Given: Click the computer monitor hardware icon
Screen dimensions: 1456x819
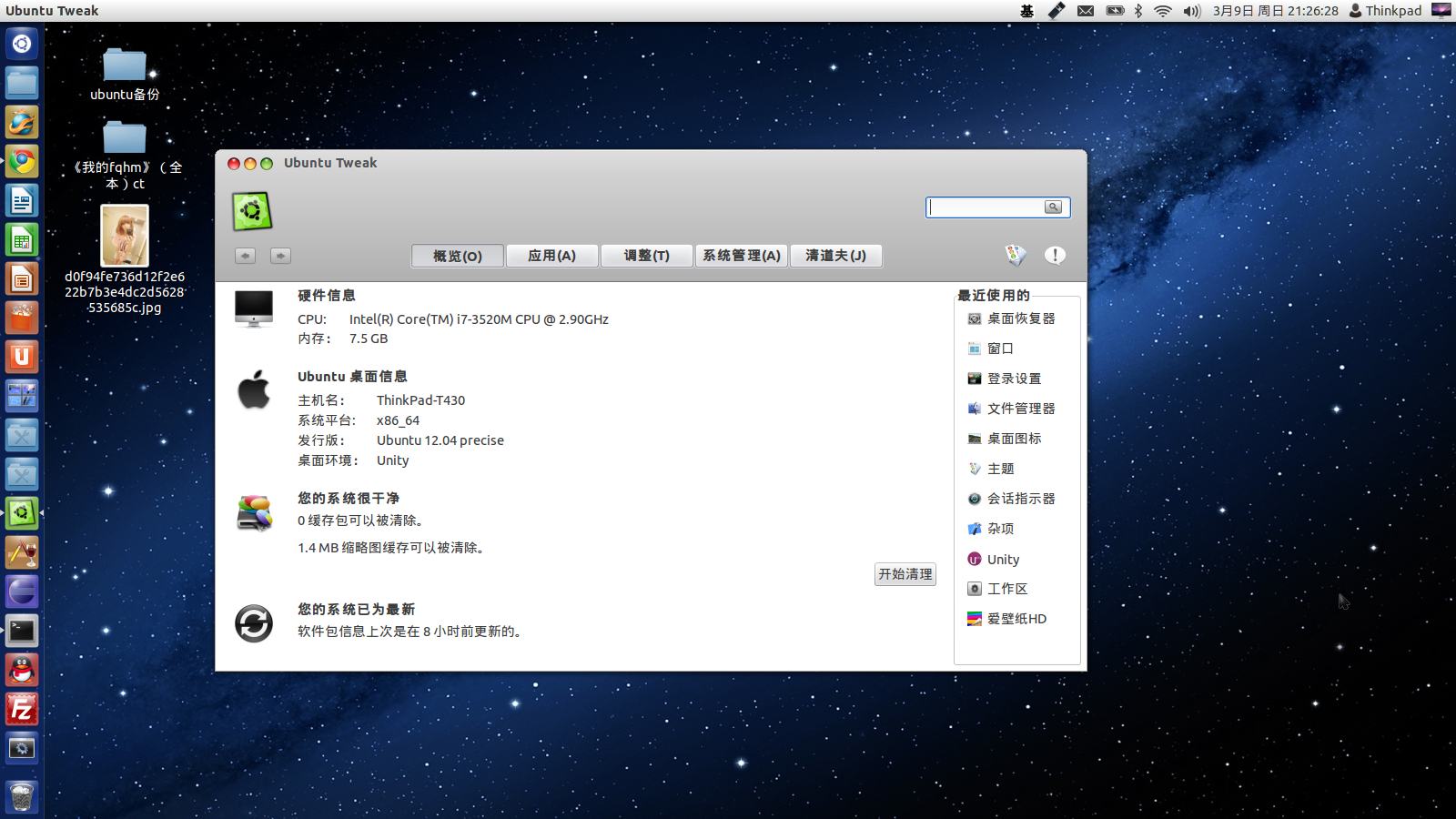Looking at the screenshot, I should (254, 309).
